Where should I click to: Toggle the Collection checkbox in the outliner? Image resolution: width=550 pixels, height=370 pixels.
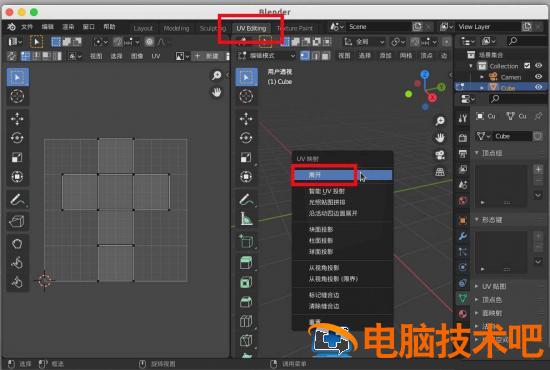(x=527, y=66)
